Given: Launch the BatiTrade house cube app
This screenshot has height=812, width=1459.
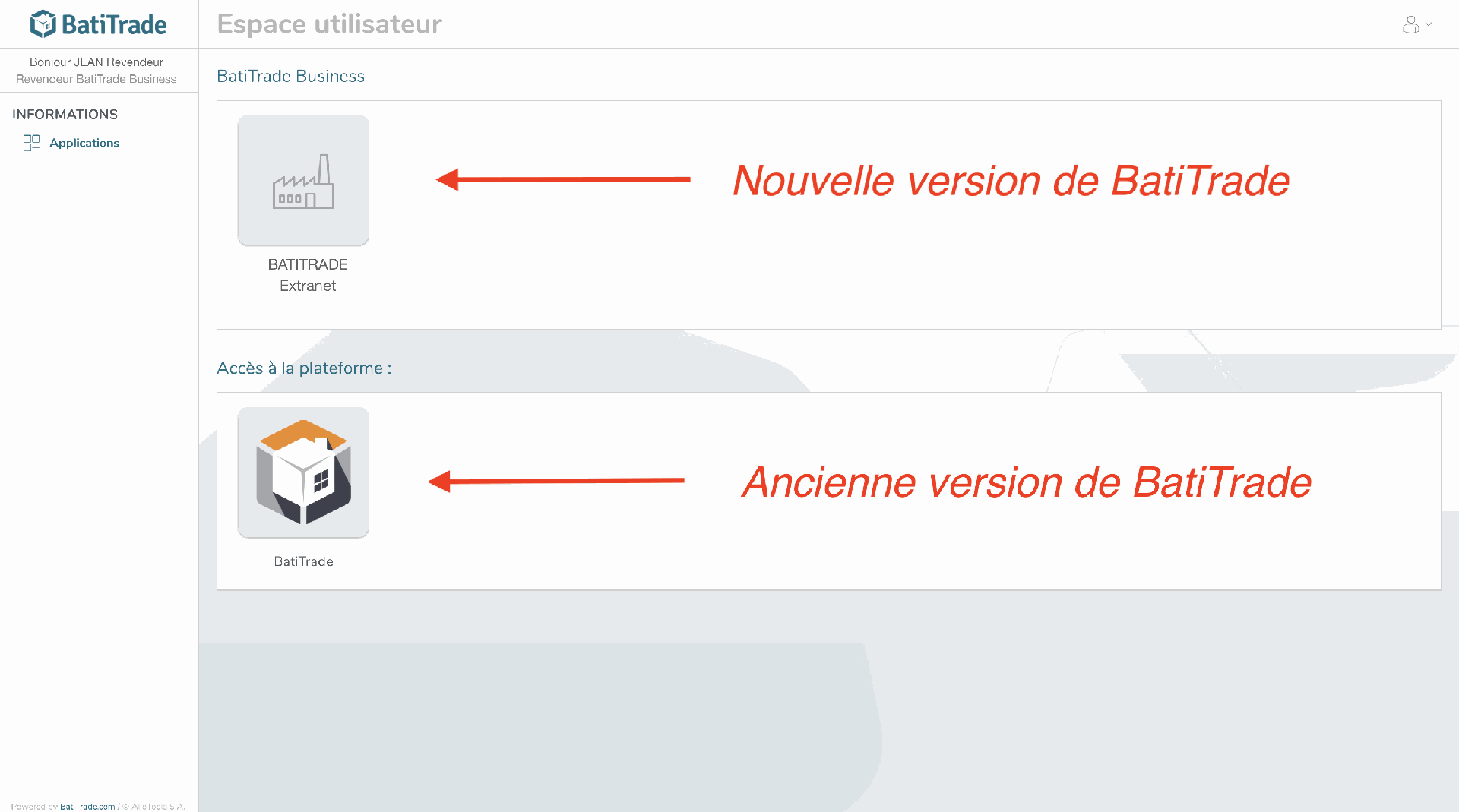Looking at the screenshot, I should tap(303, 472).
